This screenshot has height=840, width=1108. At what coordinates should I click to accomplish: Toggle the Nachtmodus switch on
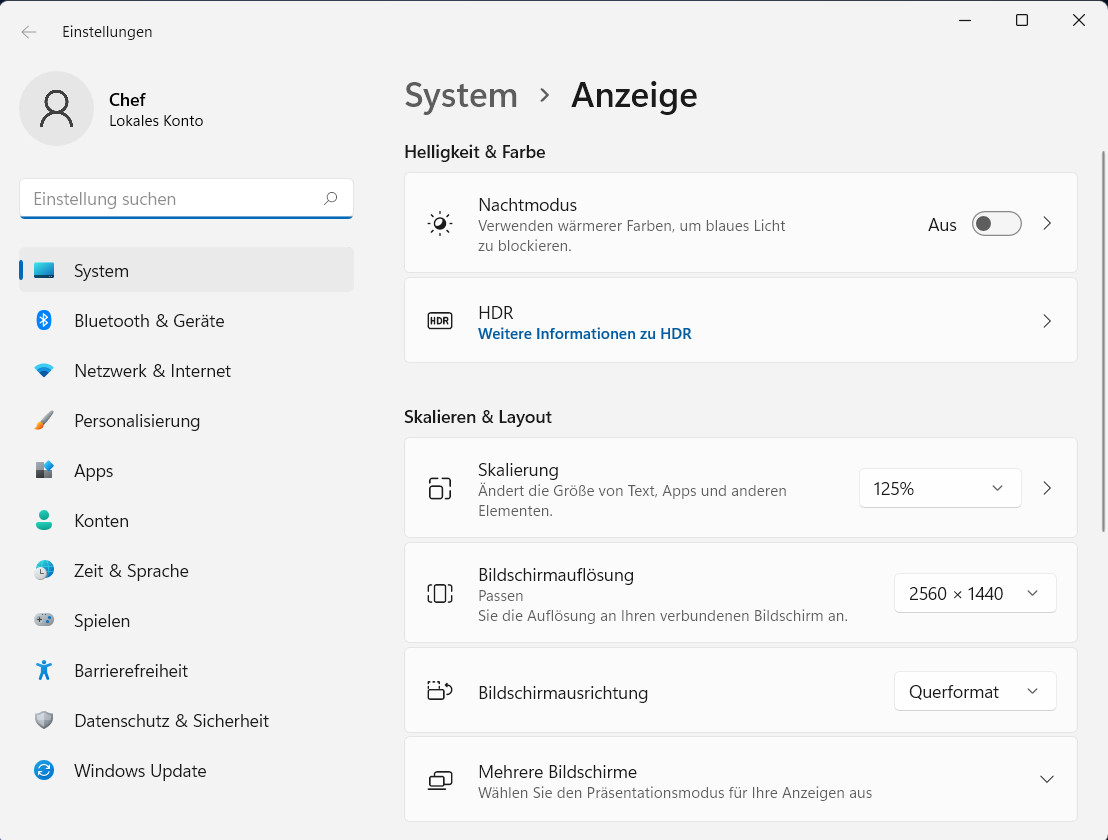pos(996,224)
